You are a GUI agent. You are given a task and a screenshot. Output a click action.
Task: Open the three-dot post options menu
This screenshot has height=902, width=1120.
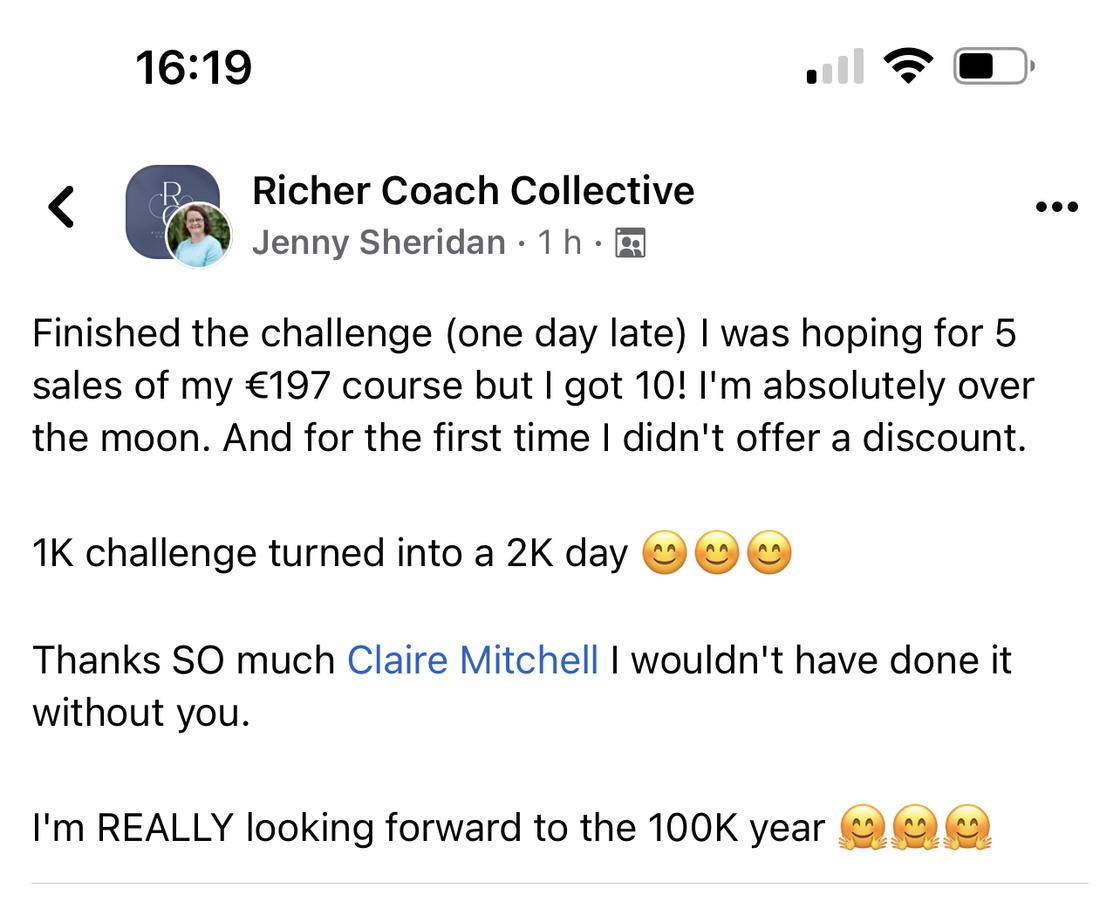1057,207
